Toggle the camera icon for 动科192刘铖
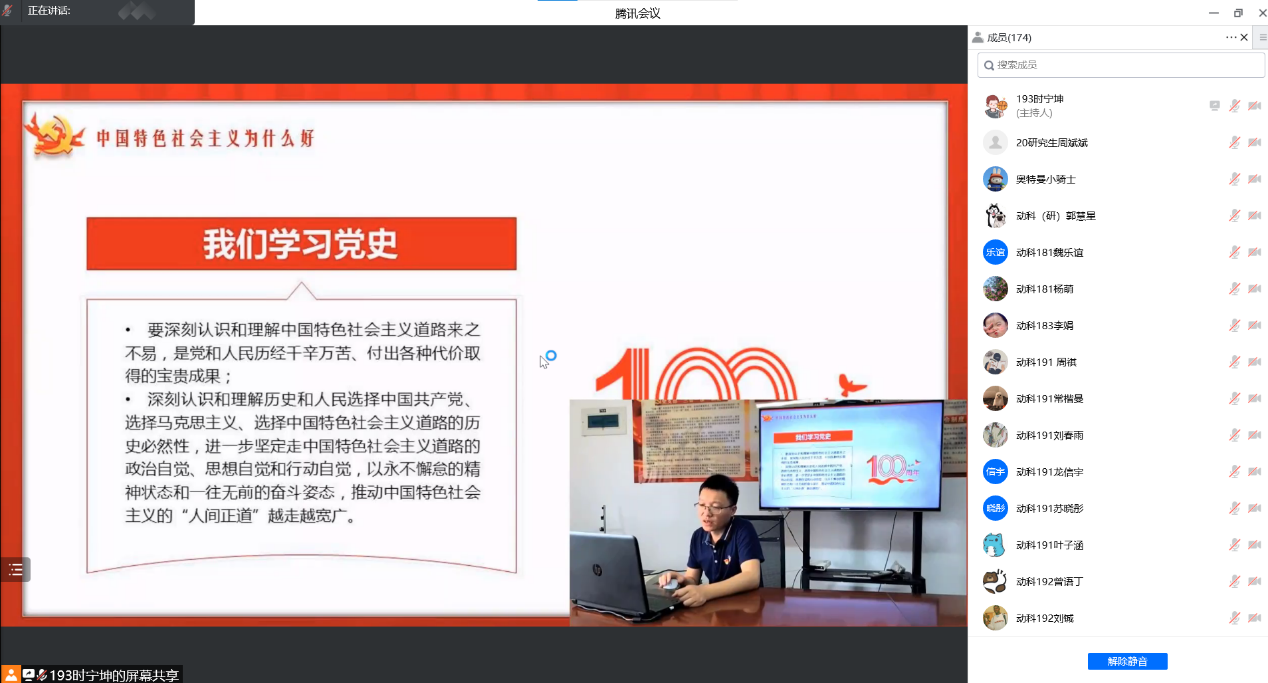The image size is (1268, 683). [1254, 618]
